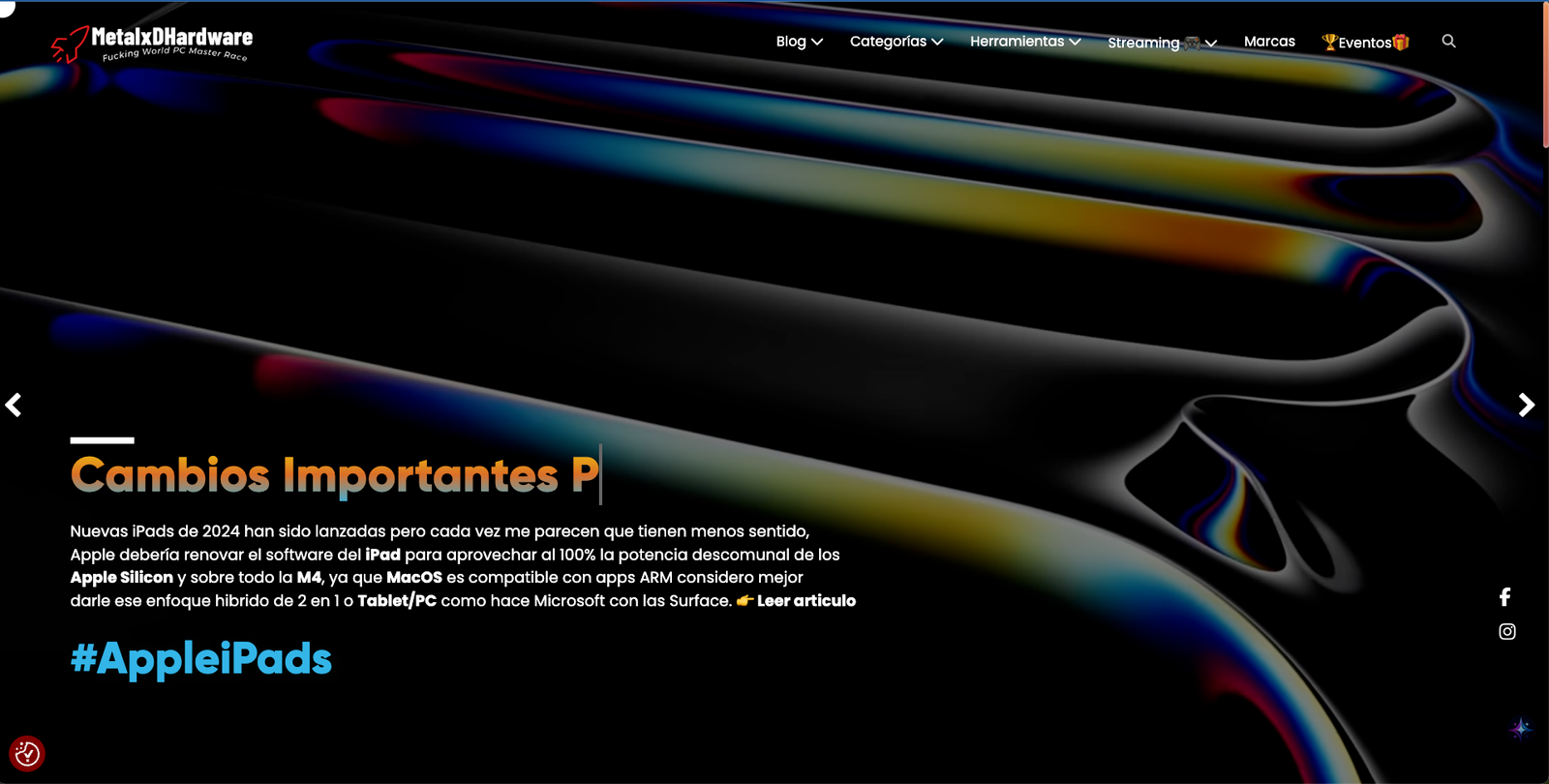Open the search magnifier icon
The width and height of the screenshot is (1549, 784).
tap(1448, 41)
